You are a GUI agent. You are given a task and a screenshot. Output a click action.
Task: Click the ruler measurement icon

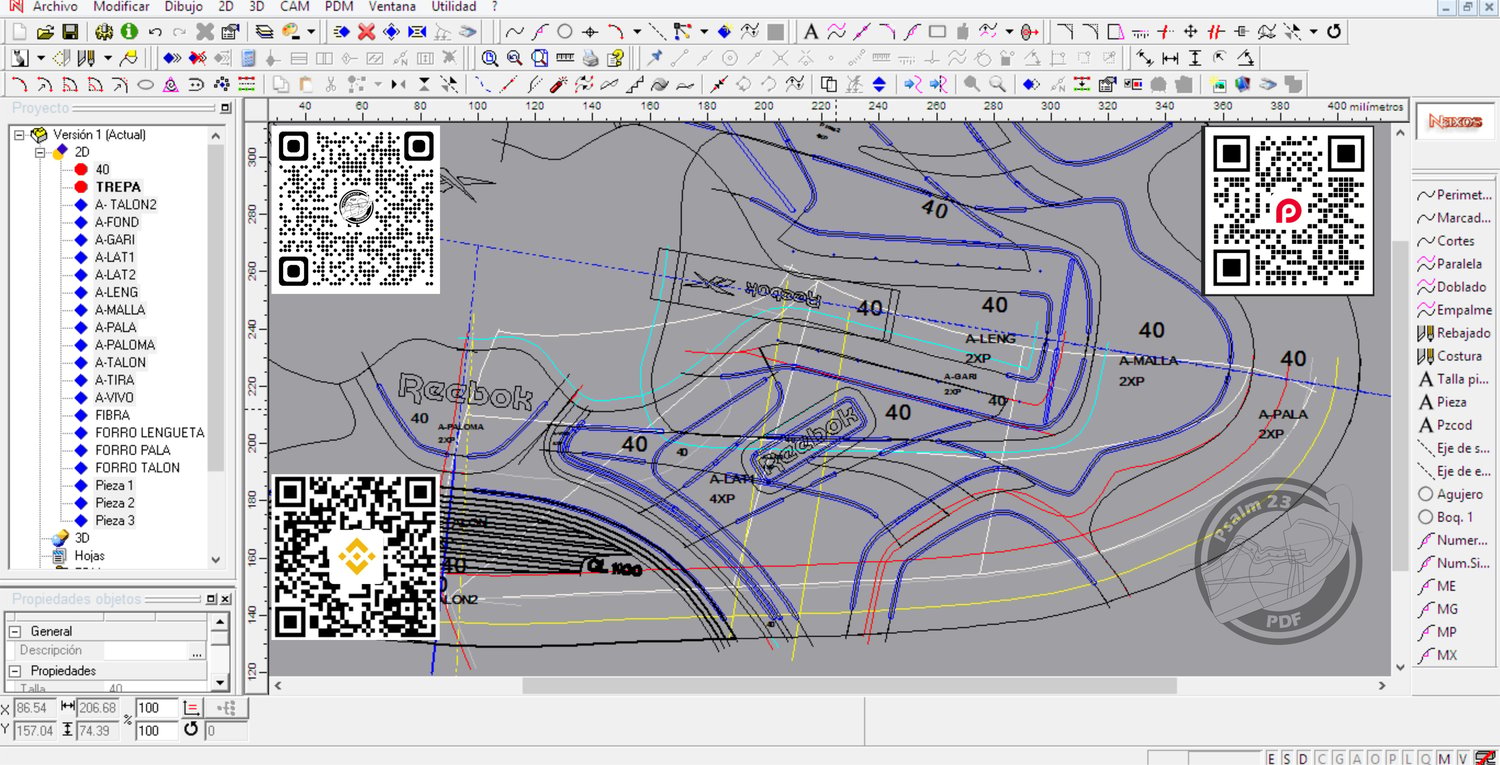[x=565, y=57]
